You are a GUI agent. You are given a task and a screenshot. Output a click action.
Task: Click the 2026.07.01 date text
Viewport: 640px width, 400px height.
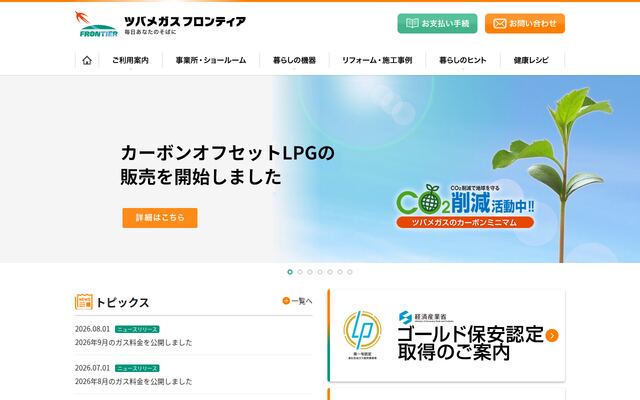click(92, 368)
